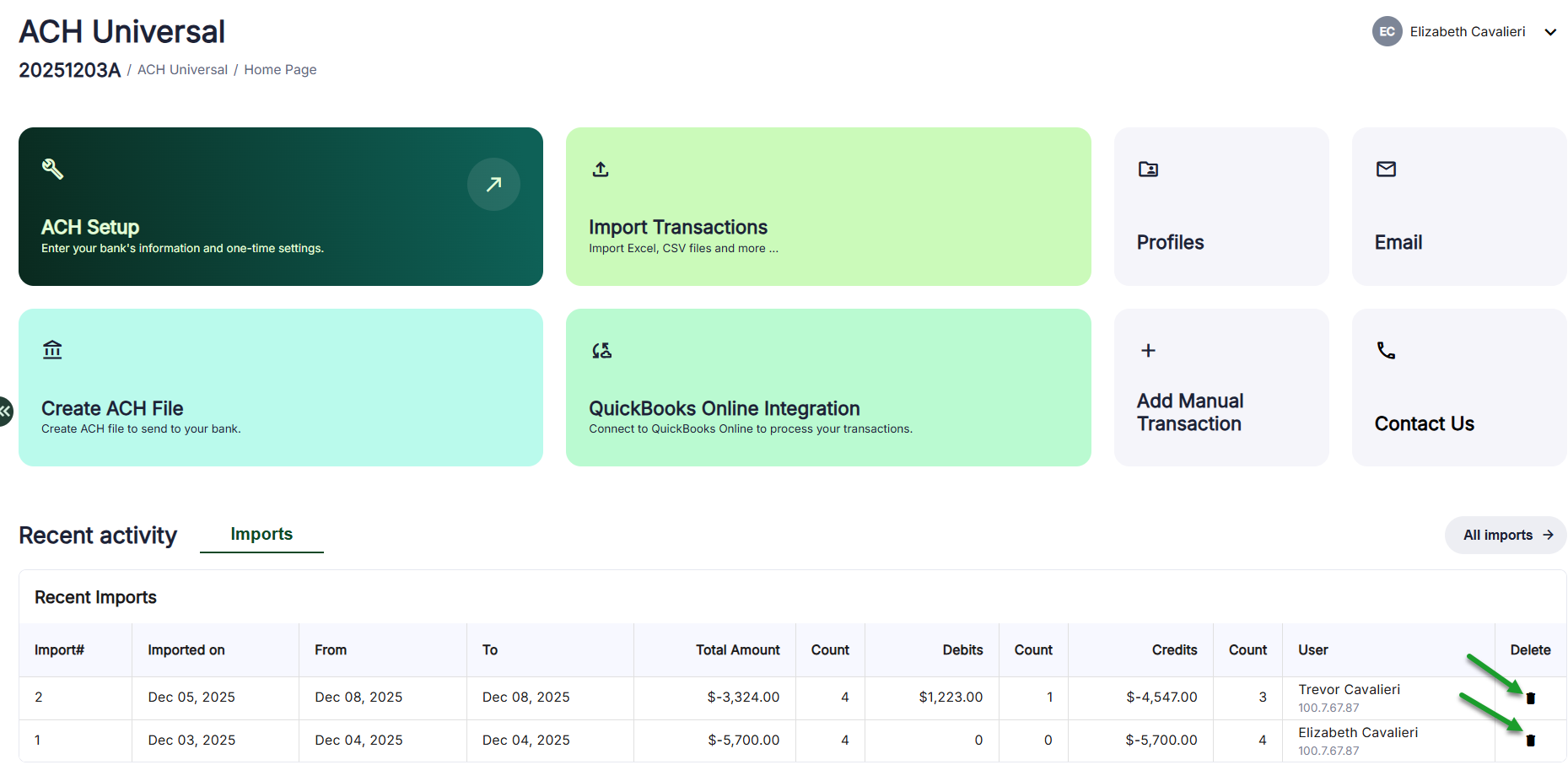Delete import #1 using trash icon
Image resolution: width=1568 pixels, height=781 pixels.
1530,741
